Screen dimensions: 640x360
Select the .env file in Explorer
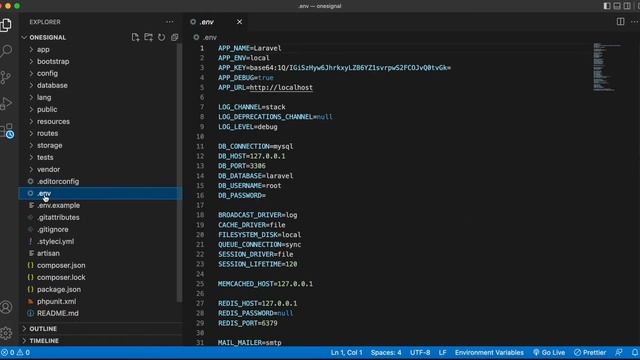pyautogui.click(x=100, y=193)
